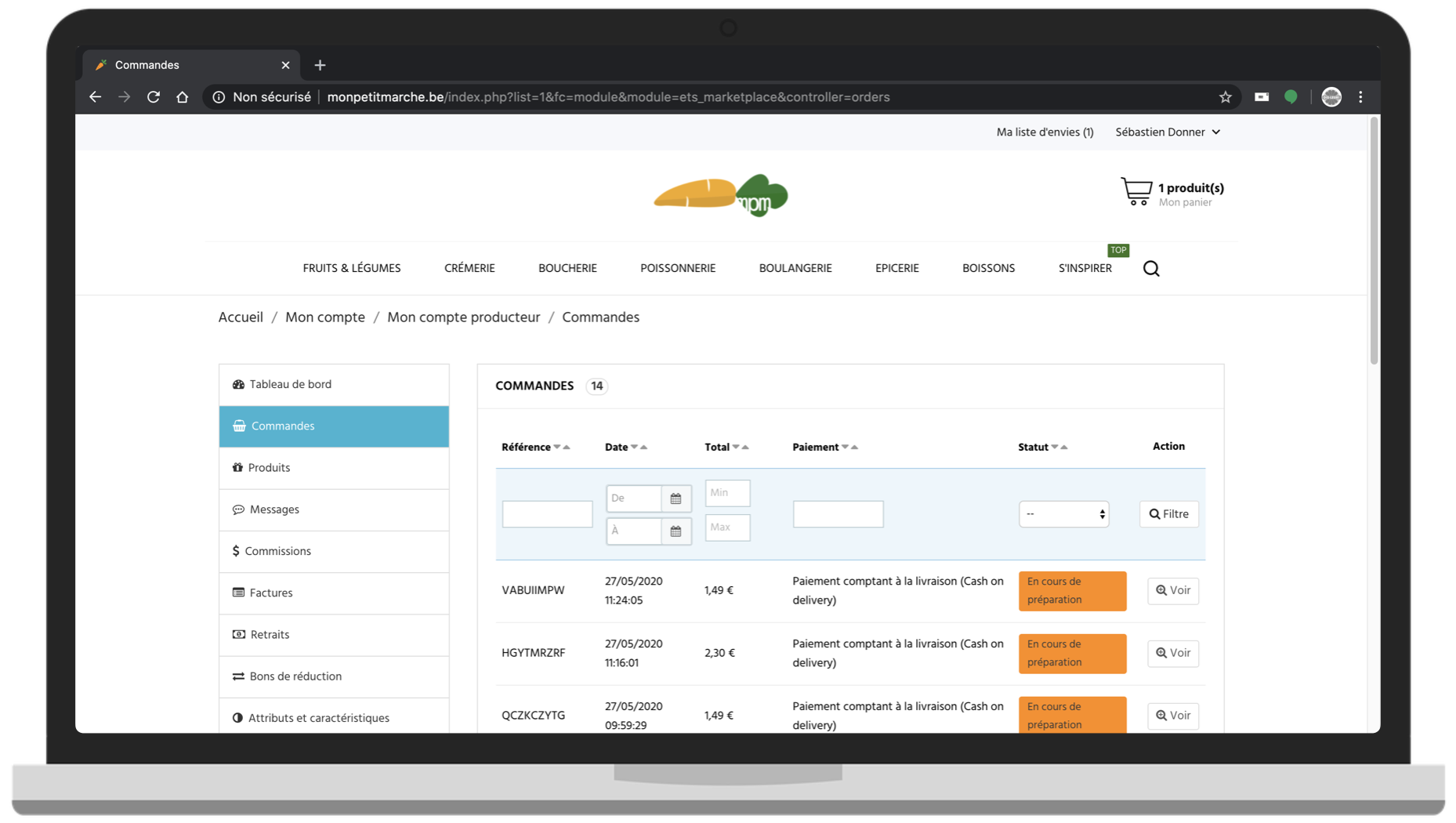Click the browser forward arrow
Viewport: 1456px width, 823px height.
pyautogui.click(x=124, y=97)
